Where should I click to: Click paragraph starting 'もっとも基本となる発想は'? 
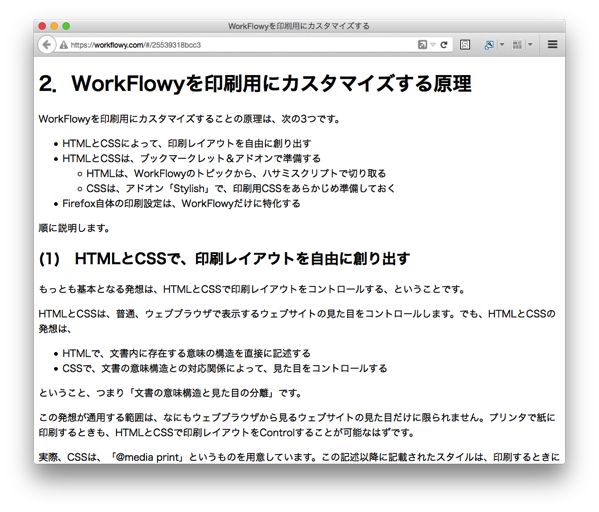[x=252, y=289]
